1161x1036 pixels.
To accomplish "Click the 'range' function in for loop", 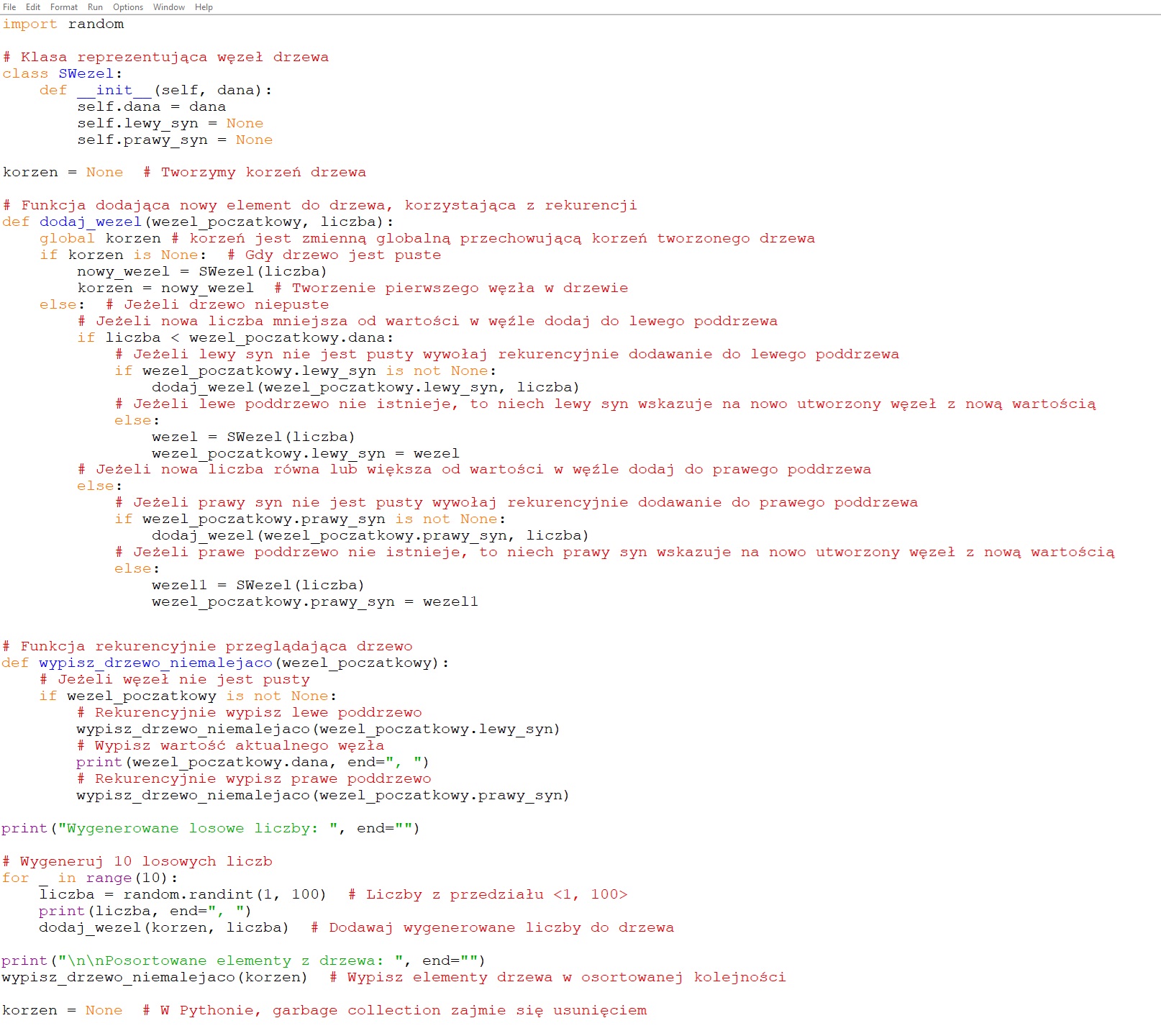I will (109, 878).
